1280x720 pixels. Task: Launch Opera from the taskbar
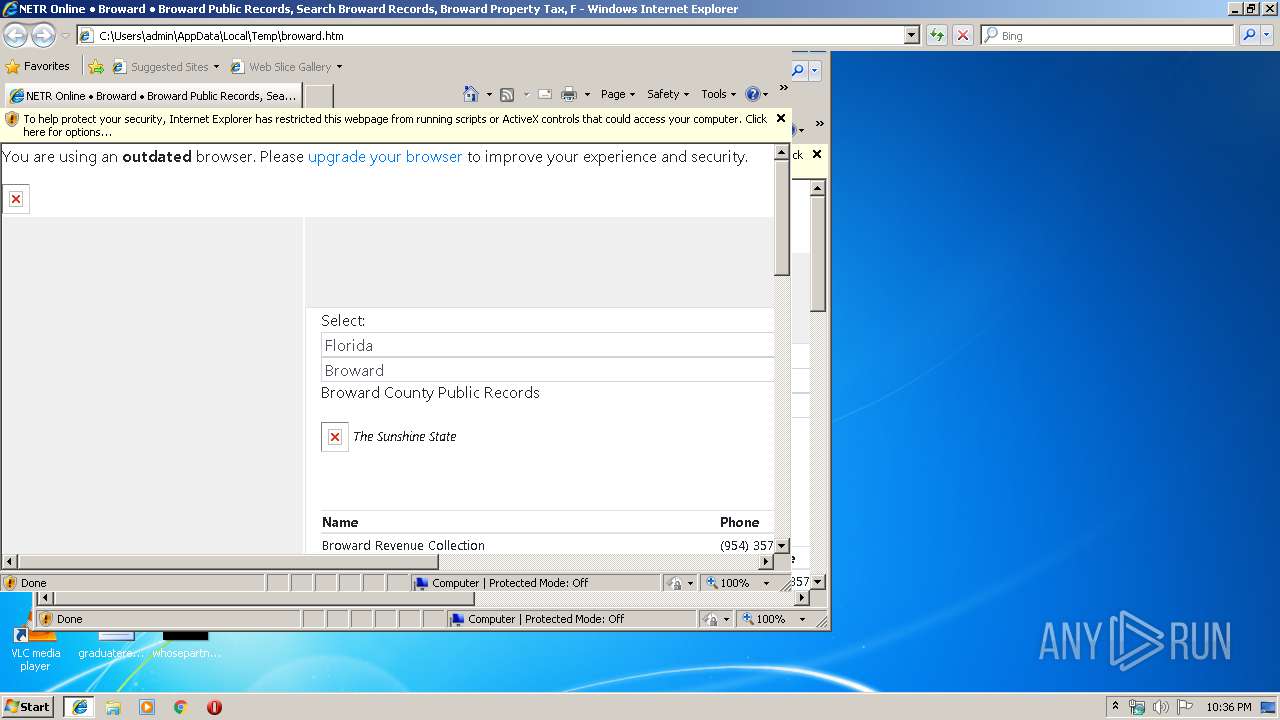214,707
